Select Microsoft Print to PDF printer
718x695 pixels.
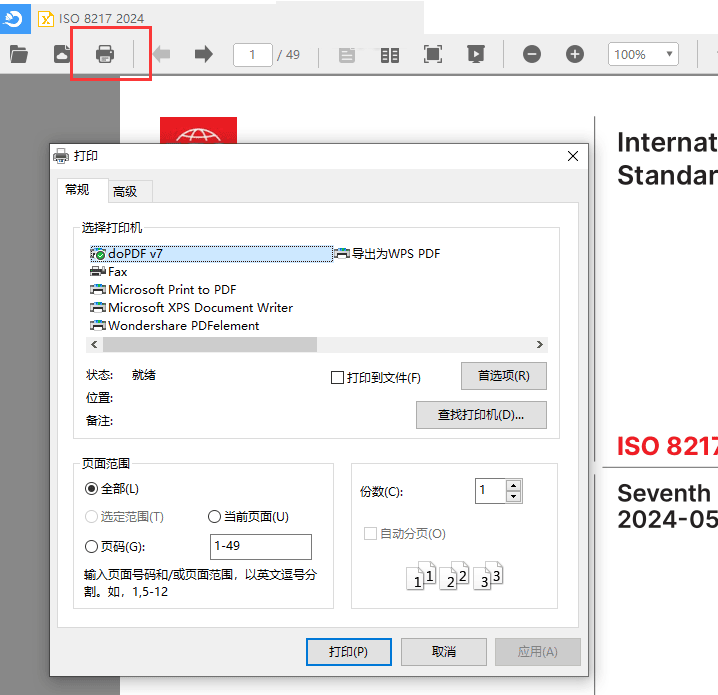(172, 290)
